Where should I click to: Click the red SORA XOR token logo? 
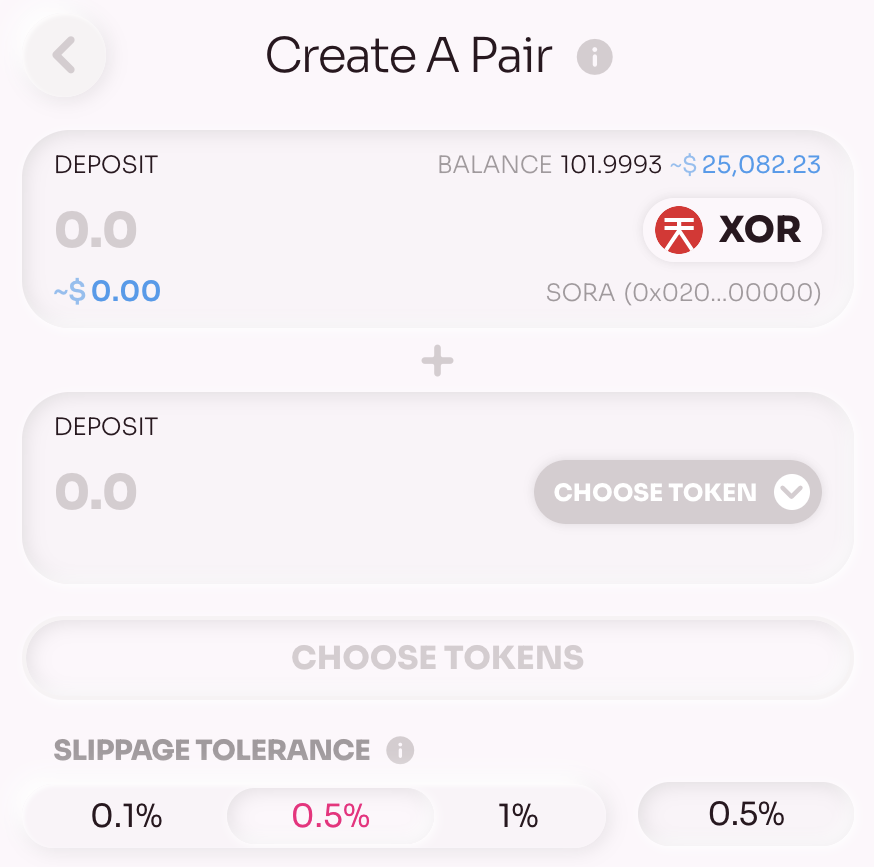(x=678, y=230)
